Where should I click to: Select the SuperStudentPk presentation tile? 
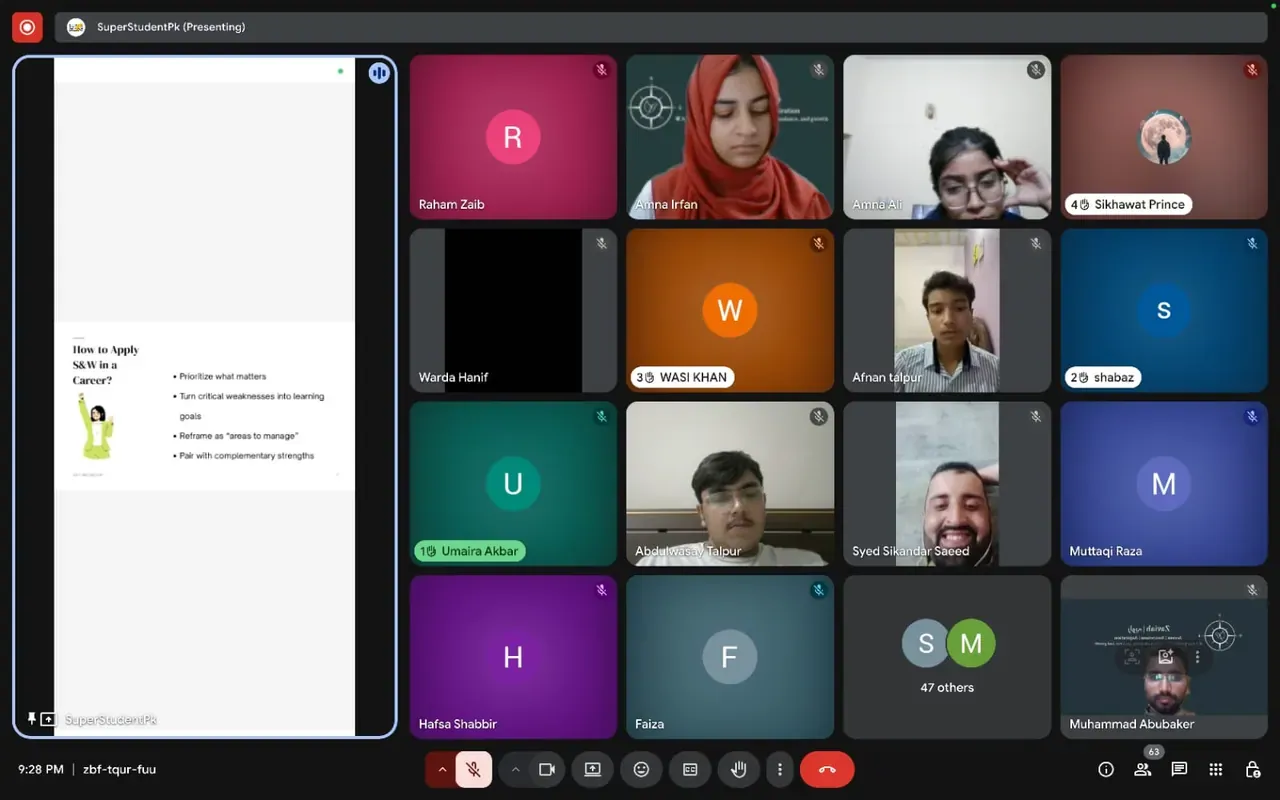[204, 397]
